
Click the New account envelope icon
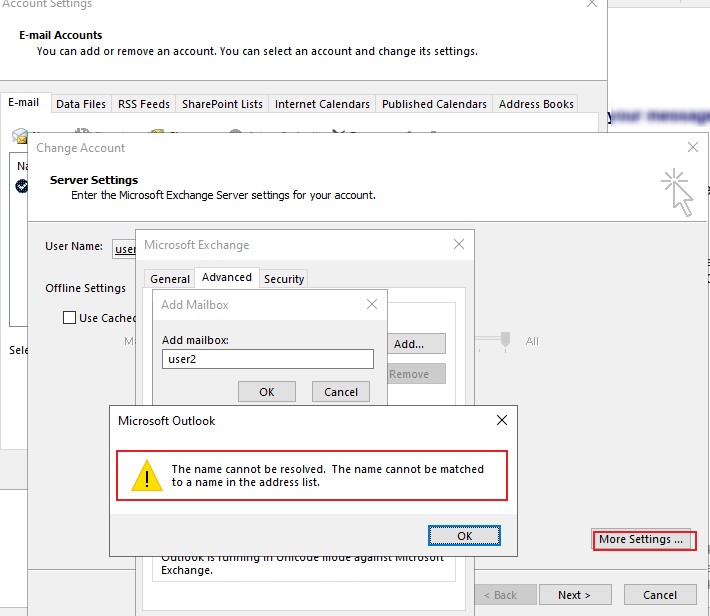20,135
